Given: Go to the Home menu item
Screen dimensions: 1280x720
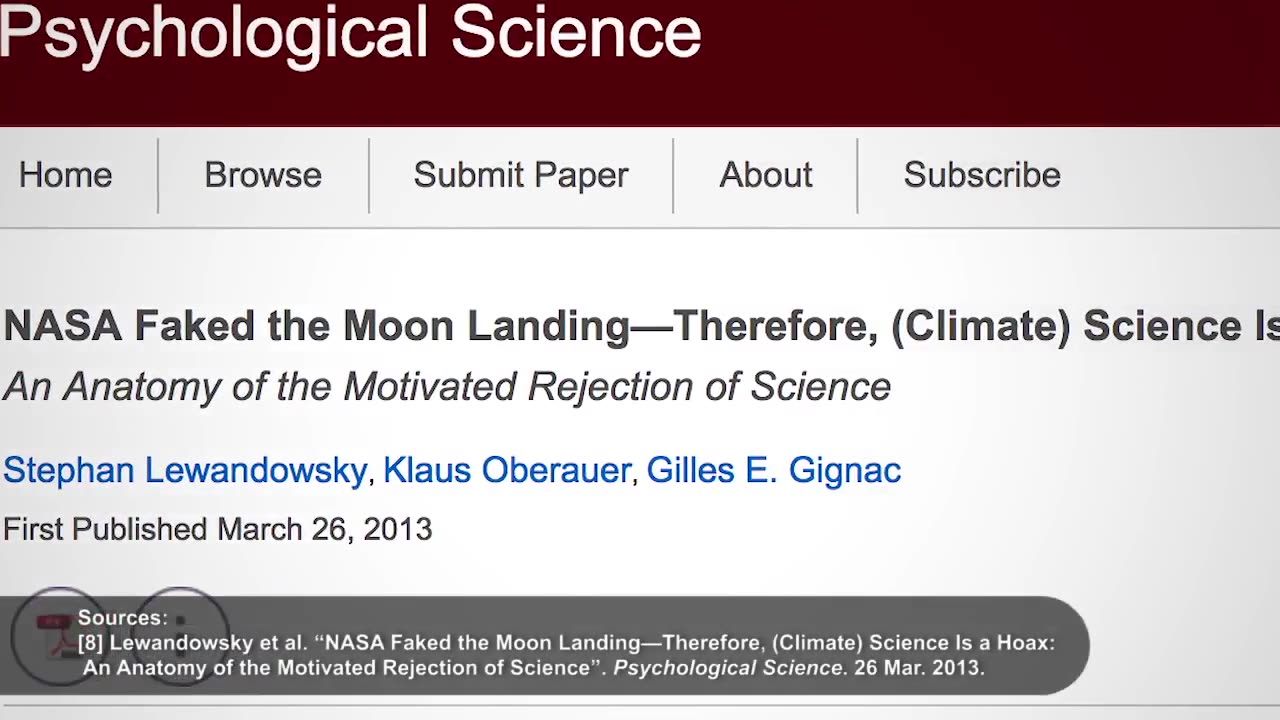Looking at the screenshot, I should pos(66,175).
